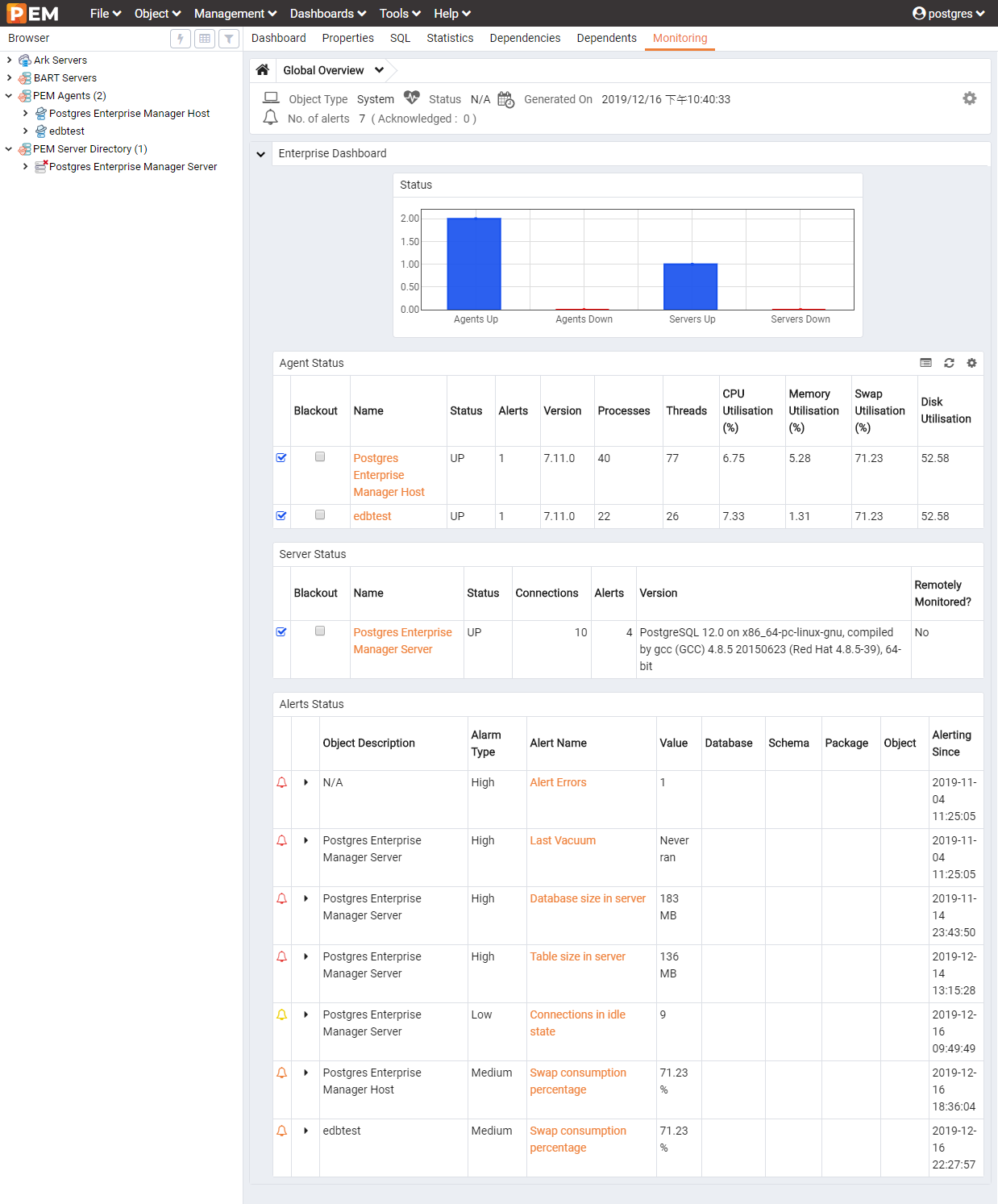998x1204 pixels.
Task: Click the BART Servers tree icon
Action: 25,78
